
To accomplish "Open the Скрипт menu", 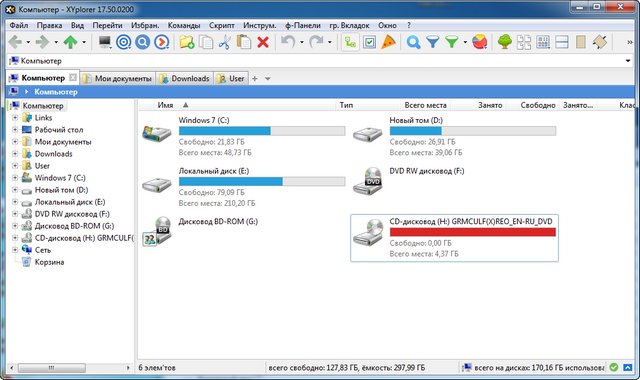I will coord(222,25).
